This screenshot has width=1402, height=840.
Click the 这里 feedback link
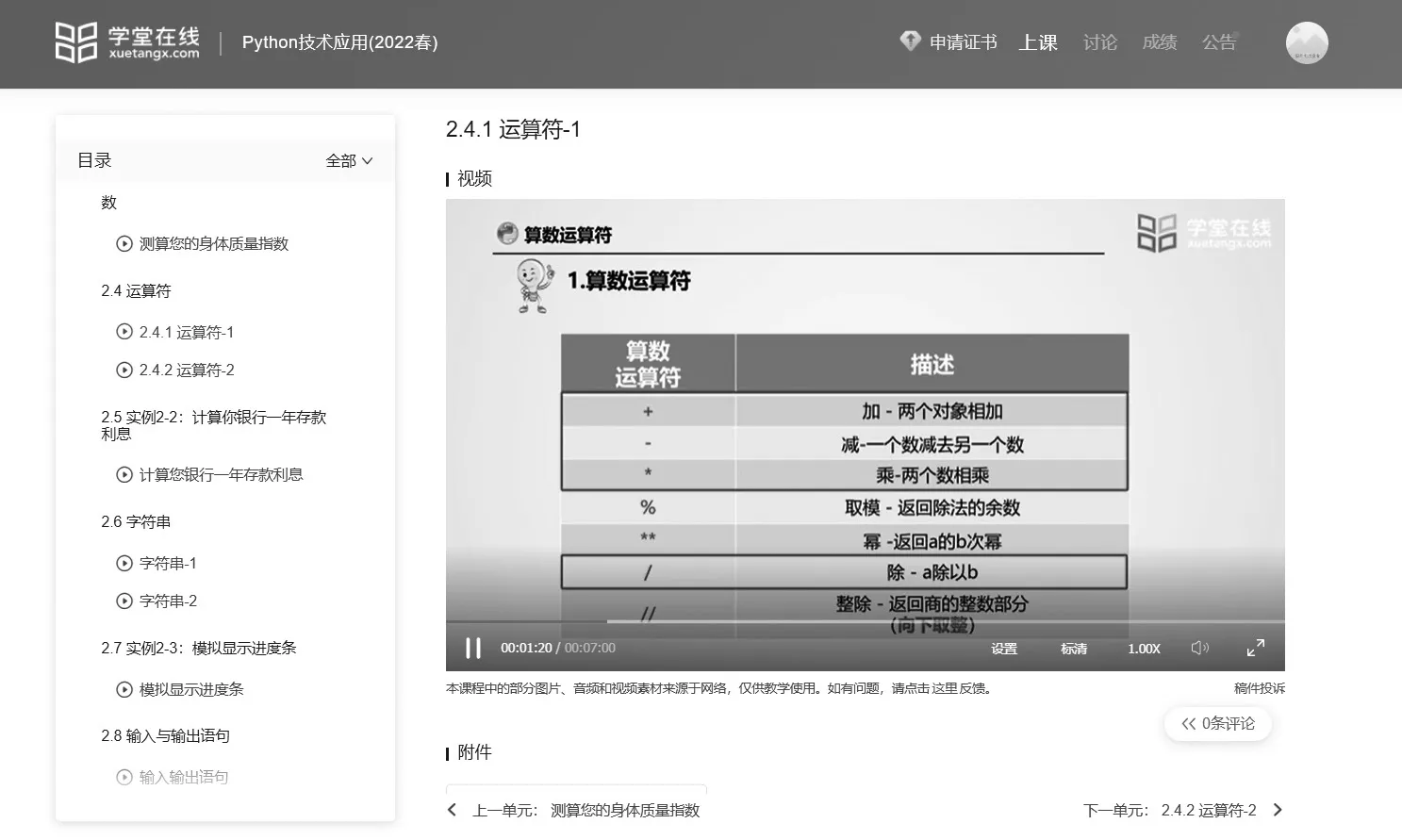click(x=946, y=688)
